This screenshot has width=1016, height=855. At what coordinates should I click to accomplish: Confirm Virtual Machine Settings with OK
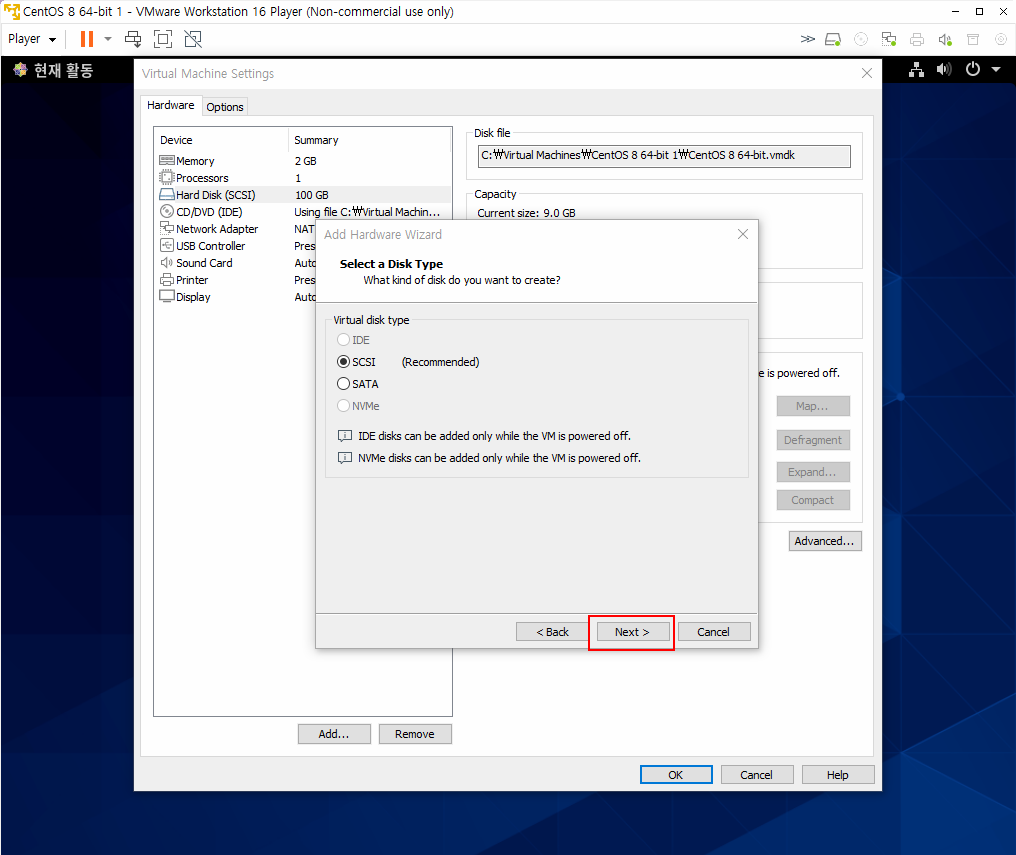click(x=676, y=775)
